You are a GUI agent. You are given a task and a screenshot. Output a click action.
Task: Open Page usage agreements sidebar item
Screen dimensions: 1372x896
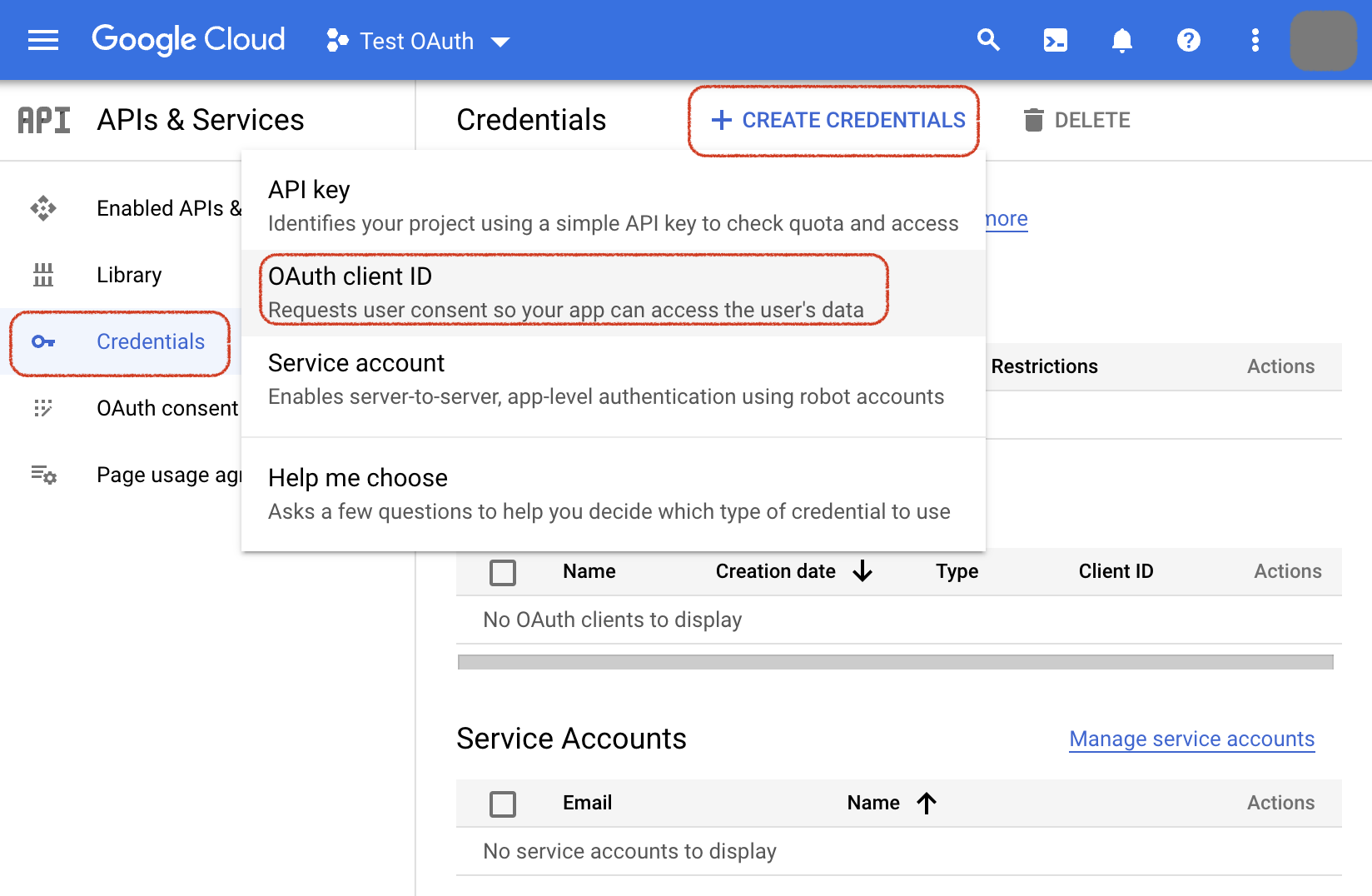122,475
